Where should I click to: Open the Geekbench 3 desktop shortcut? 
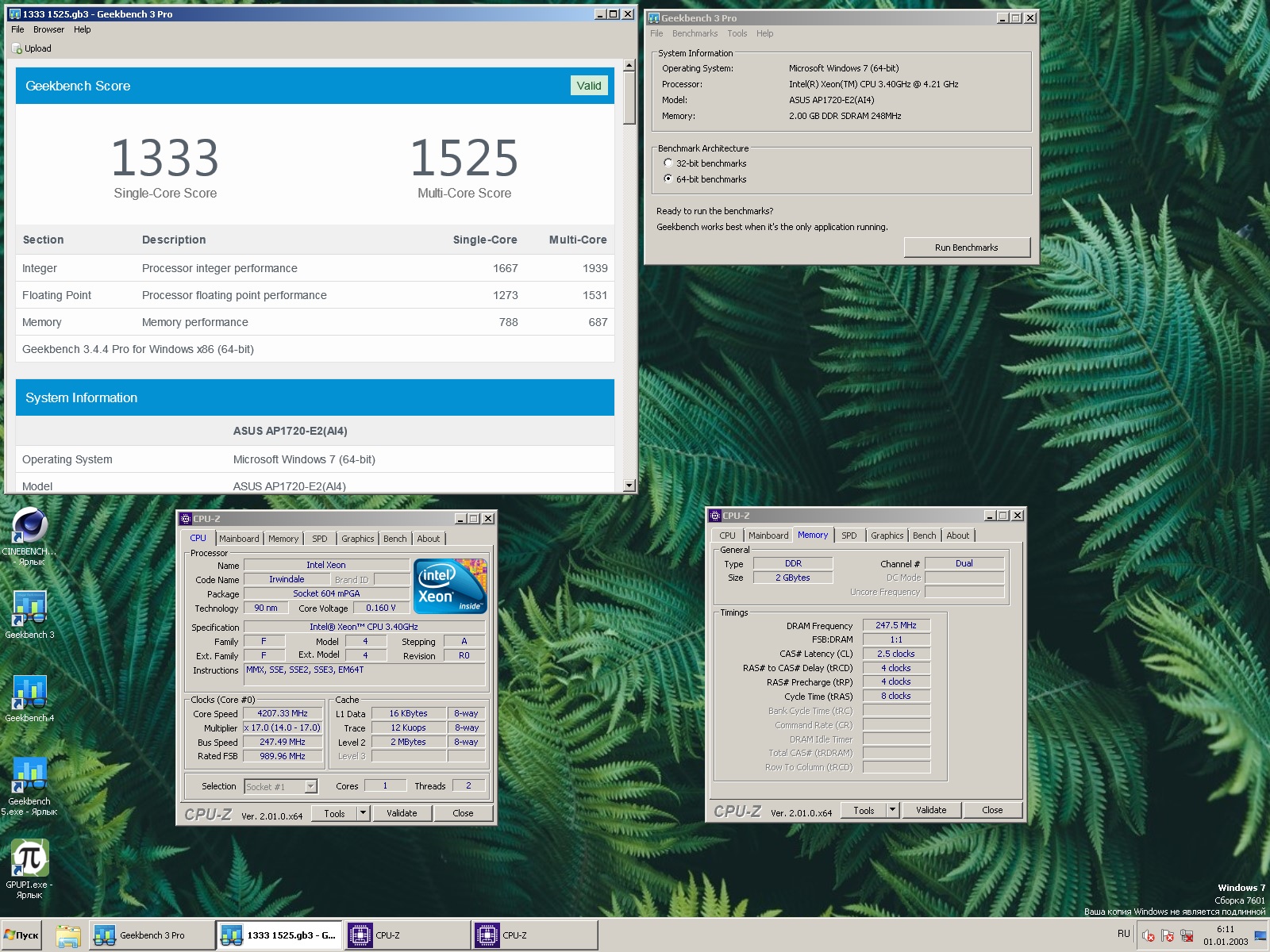pyautogui.click(x=29, y=615)
